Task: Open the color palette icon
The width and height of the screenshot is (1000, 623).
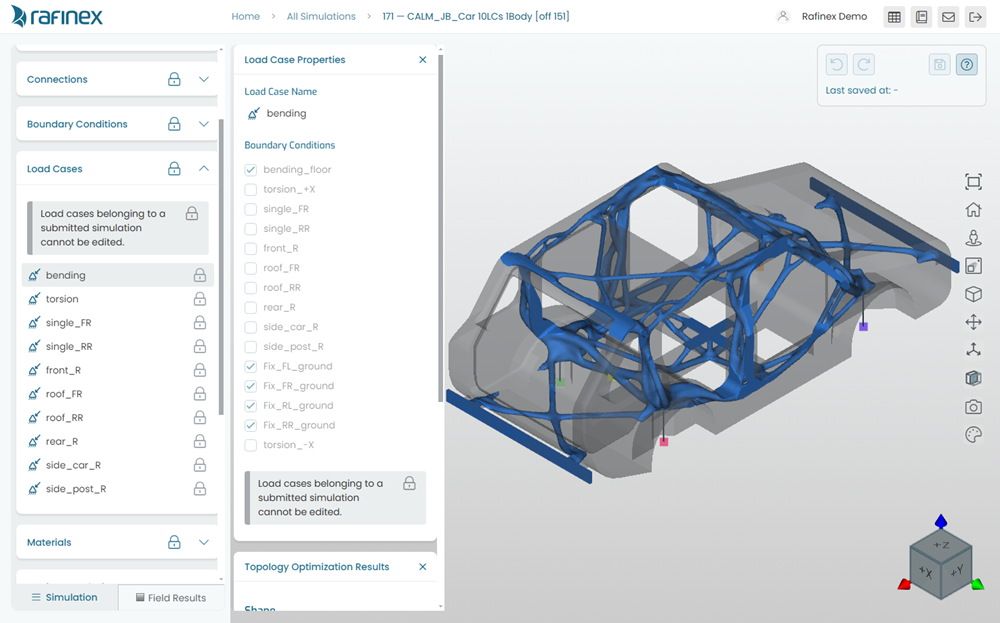Action: 973,435
